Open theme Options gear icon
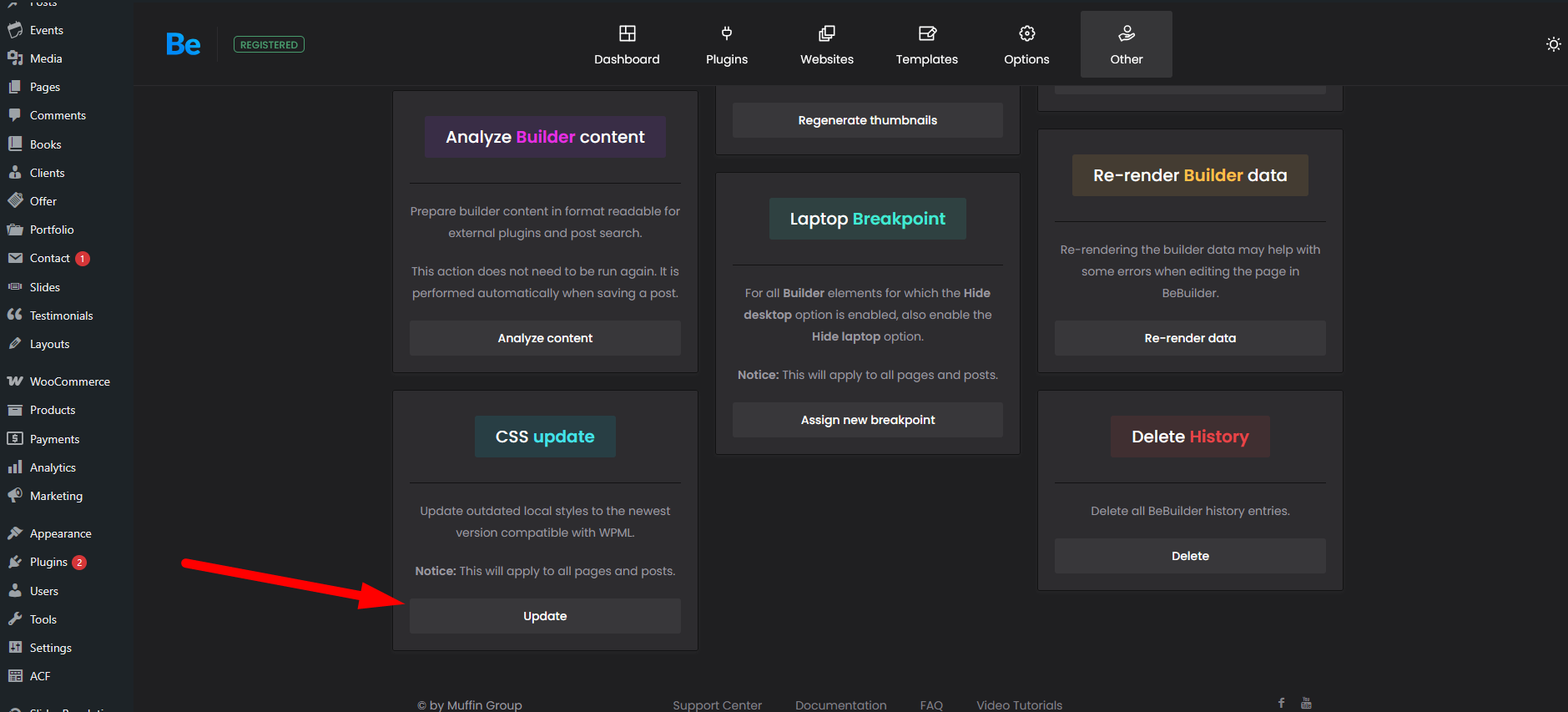This screenshot has width=1568, height=712. (1026, 34)
